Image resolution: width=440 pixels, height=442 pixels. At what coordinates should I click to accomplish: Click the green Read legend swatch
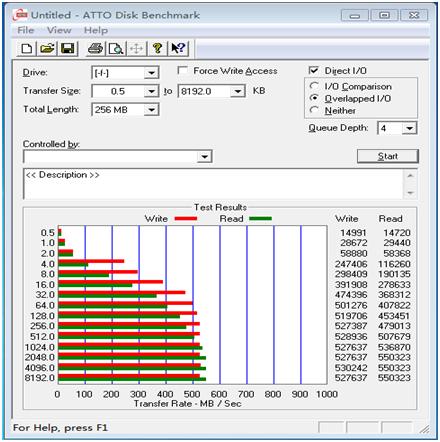(x=260, y=219)
